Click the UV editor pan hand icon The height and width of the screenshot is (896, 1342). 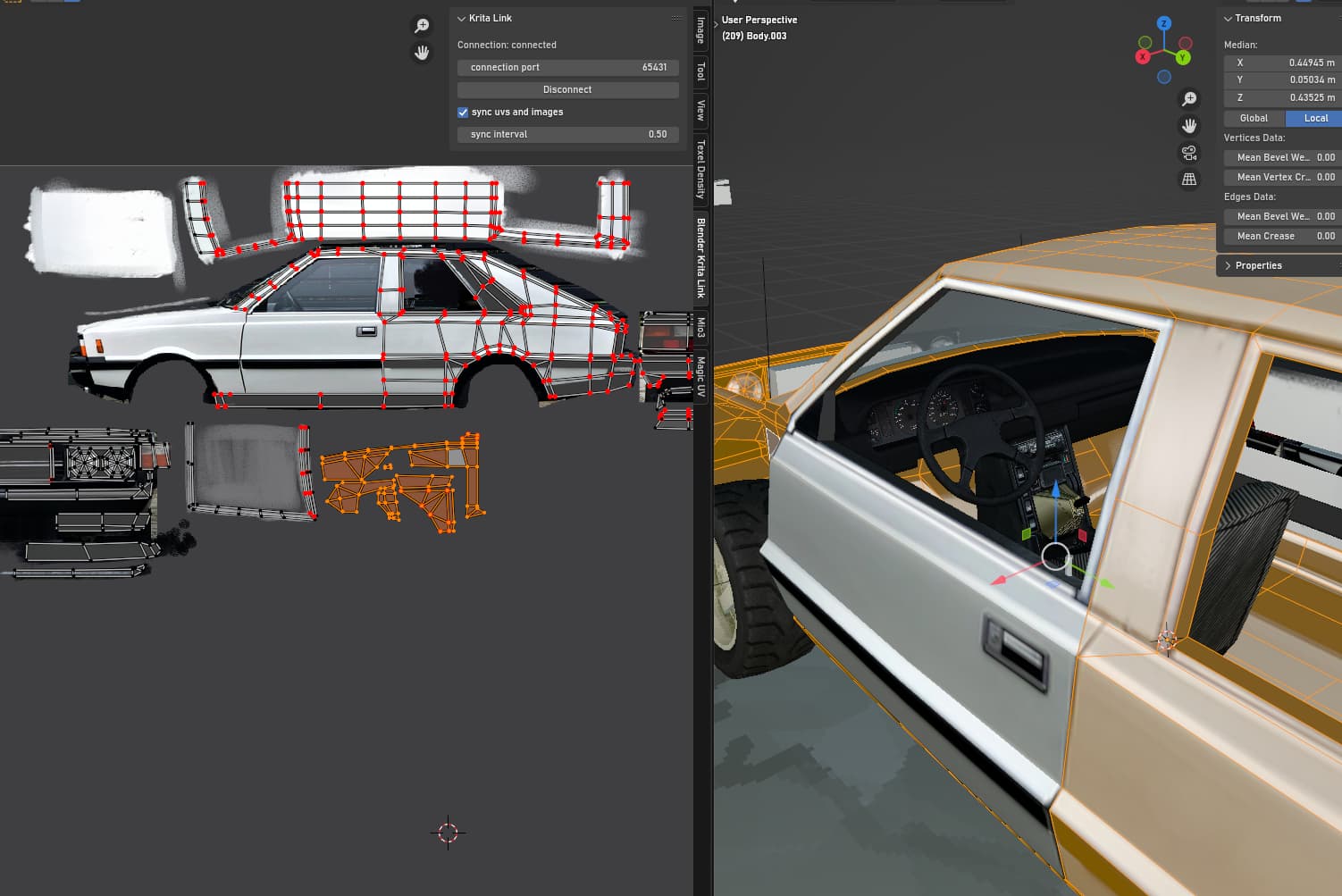click(x=422, y=53)
